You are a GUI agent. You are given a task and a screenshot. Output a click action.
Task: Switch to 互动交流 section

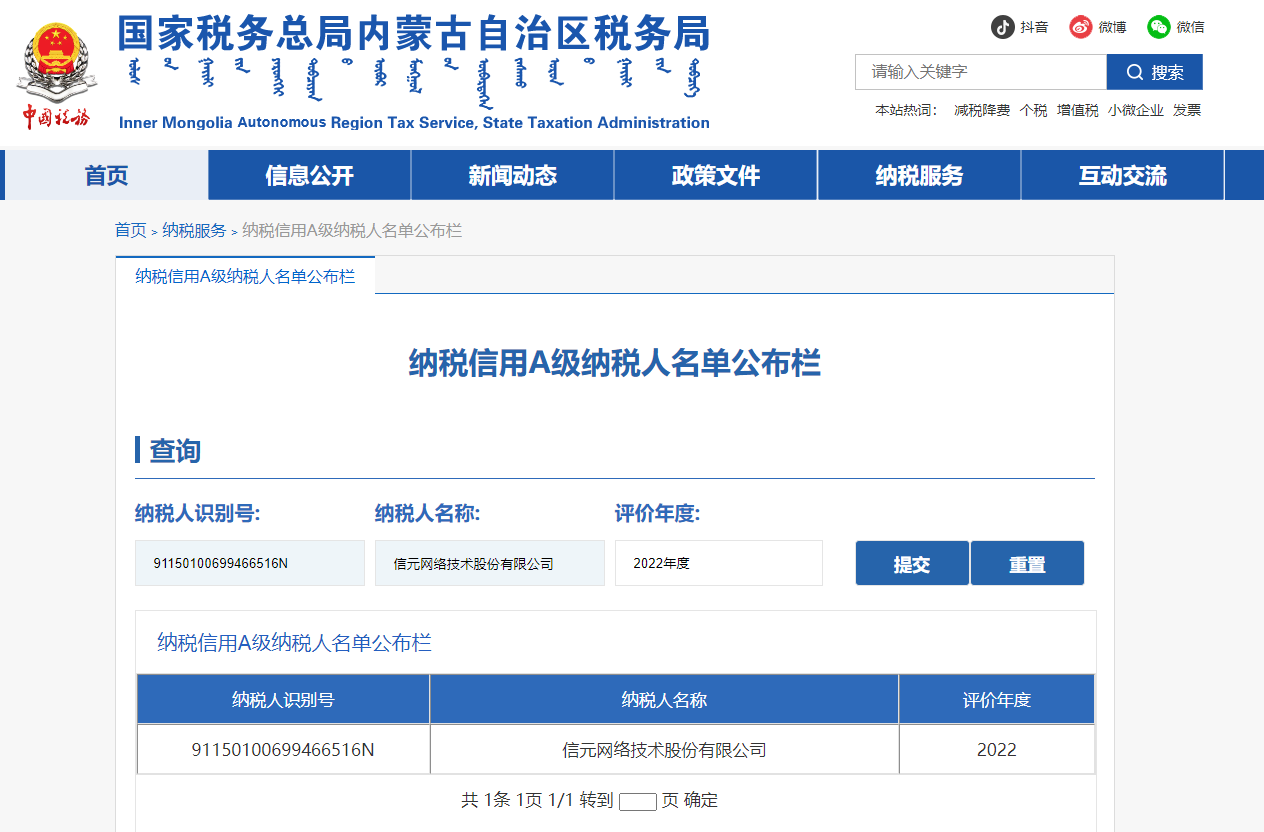pyautogui.click(x=1122, y=176)
